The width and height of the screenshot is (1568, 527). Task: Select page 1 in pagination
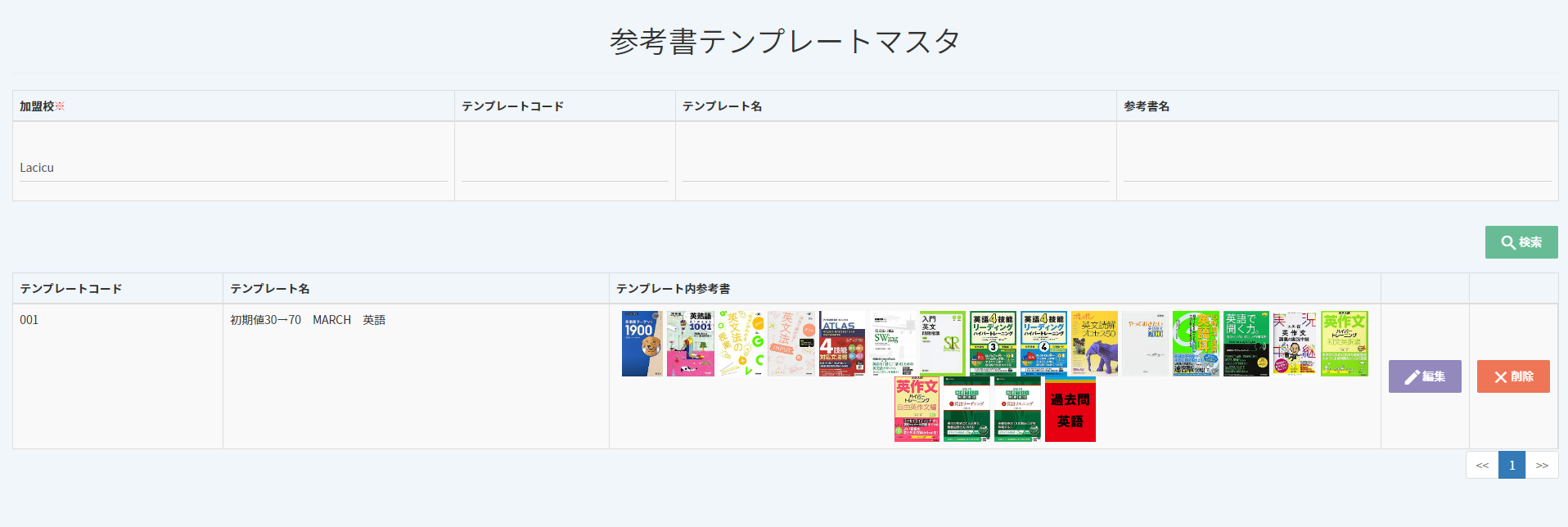1512,465
